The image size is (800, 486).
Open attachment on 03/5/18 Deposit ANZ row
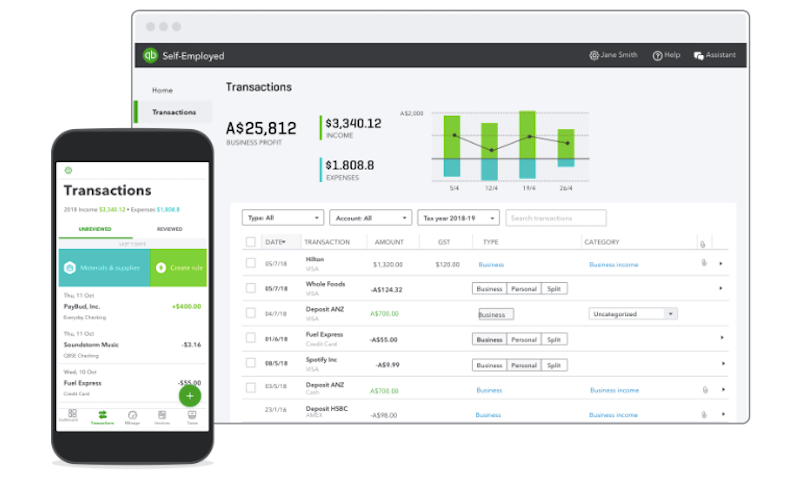[x=705, y=390]
